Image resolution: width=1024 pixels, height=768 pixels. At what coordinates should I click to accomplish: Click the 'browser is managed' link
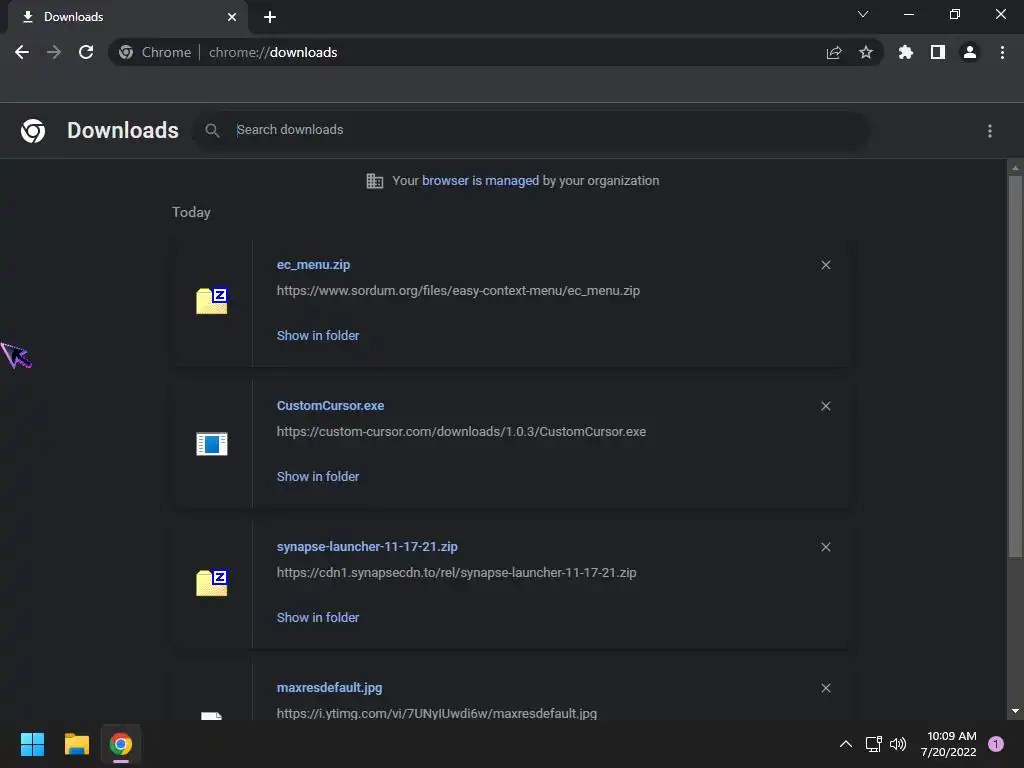coord(481,181)
